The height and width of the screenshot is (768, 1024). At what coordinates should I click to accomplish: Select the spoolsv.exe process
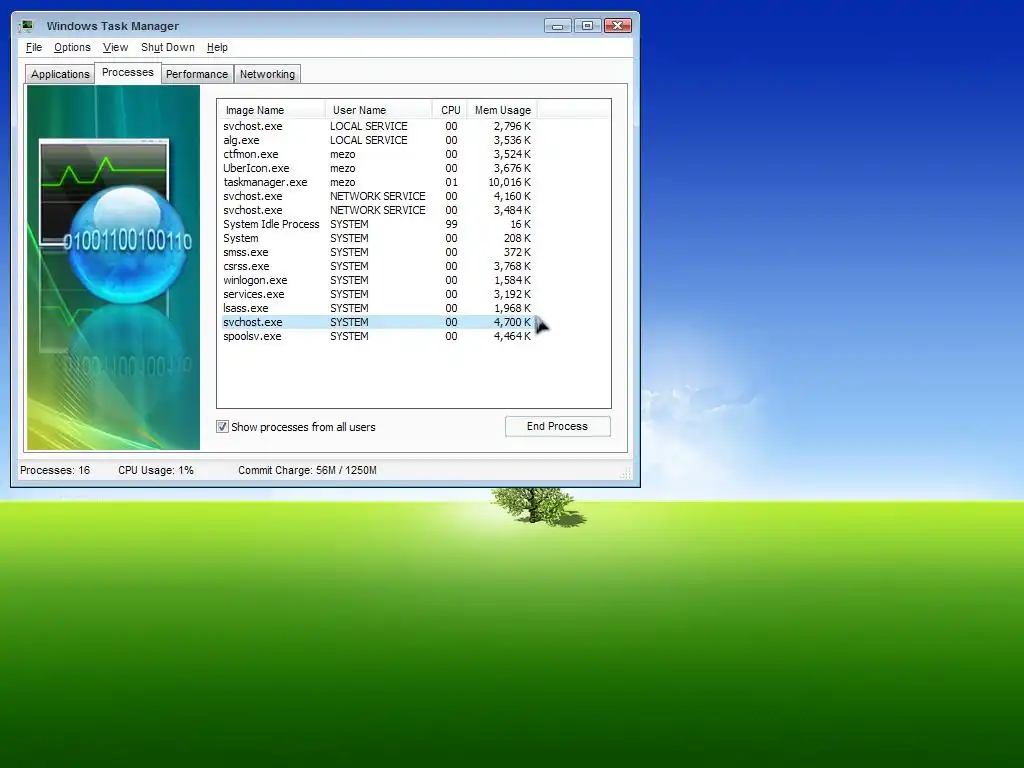[377, 336]
